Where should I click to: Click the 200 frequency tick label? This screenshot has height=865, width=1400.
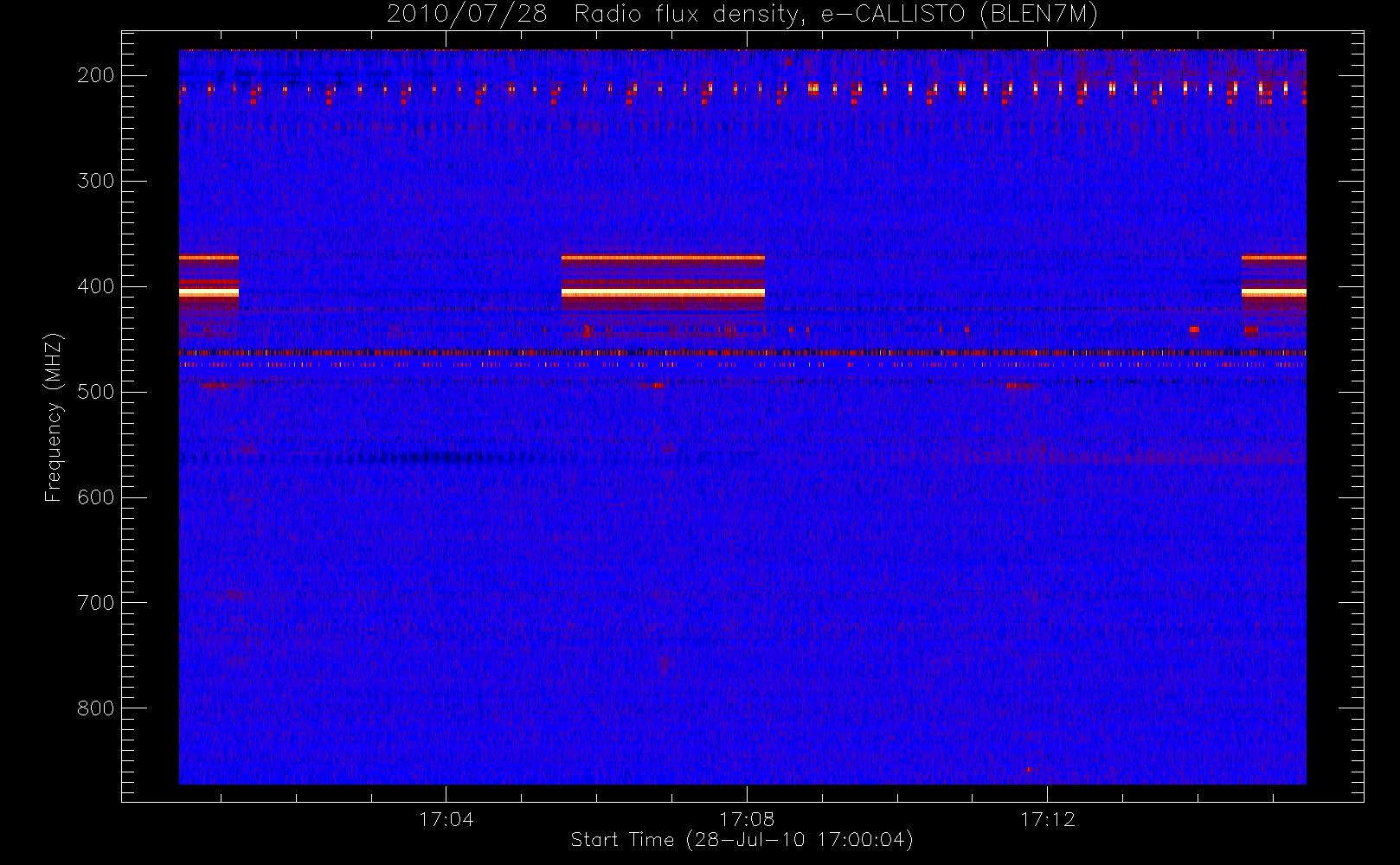(x=96, y=75)
